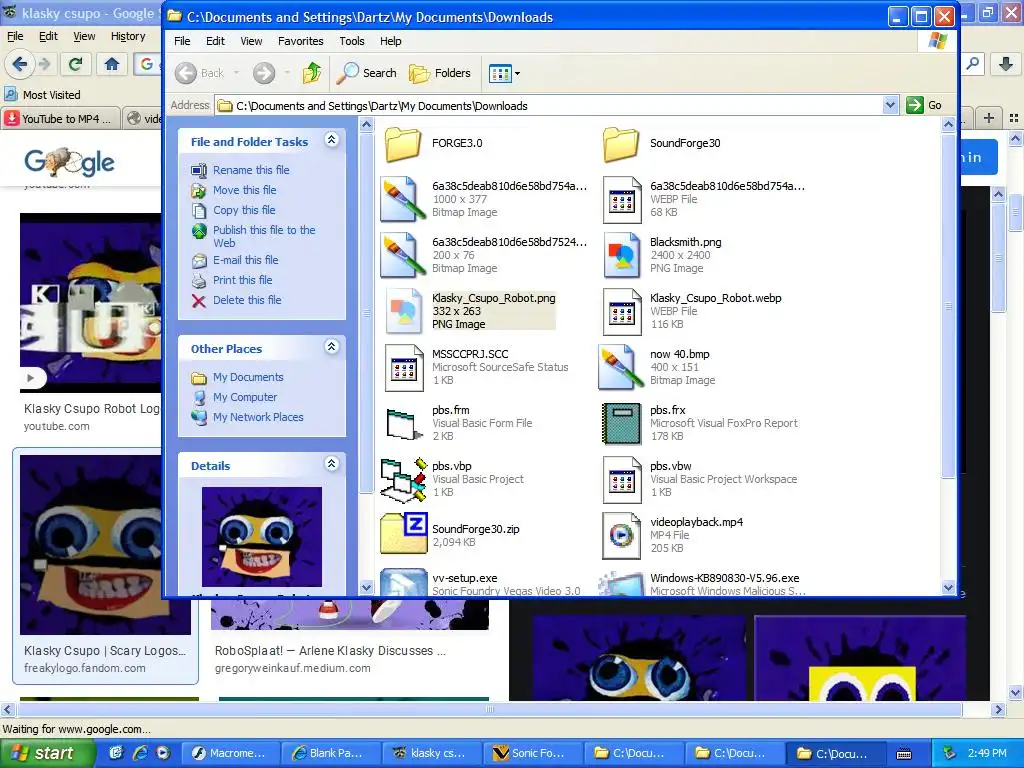1024x768 pixels.
Task: Select the SoundForge30.zip archive icon
Action: coord(403,534)
